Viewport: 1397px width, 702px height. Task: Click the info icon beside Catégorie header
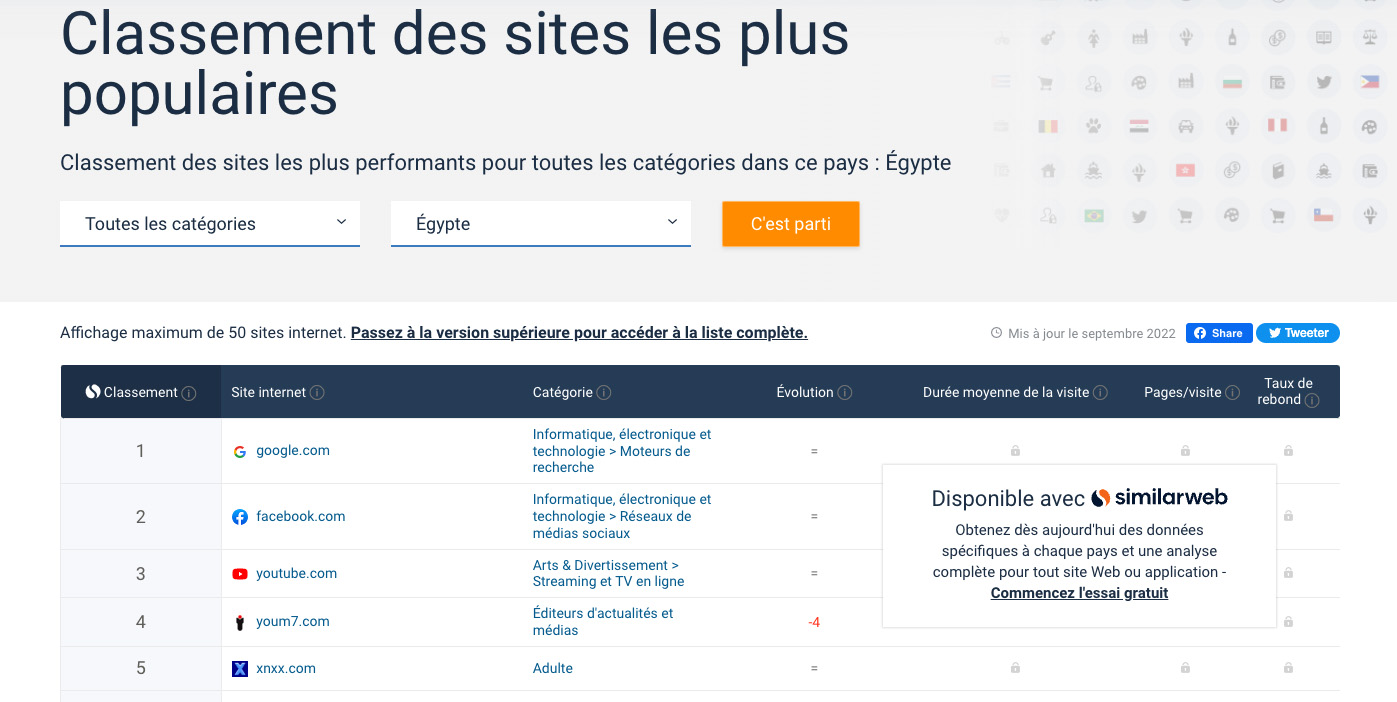coord(604,393)
